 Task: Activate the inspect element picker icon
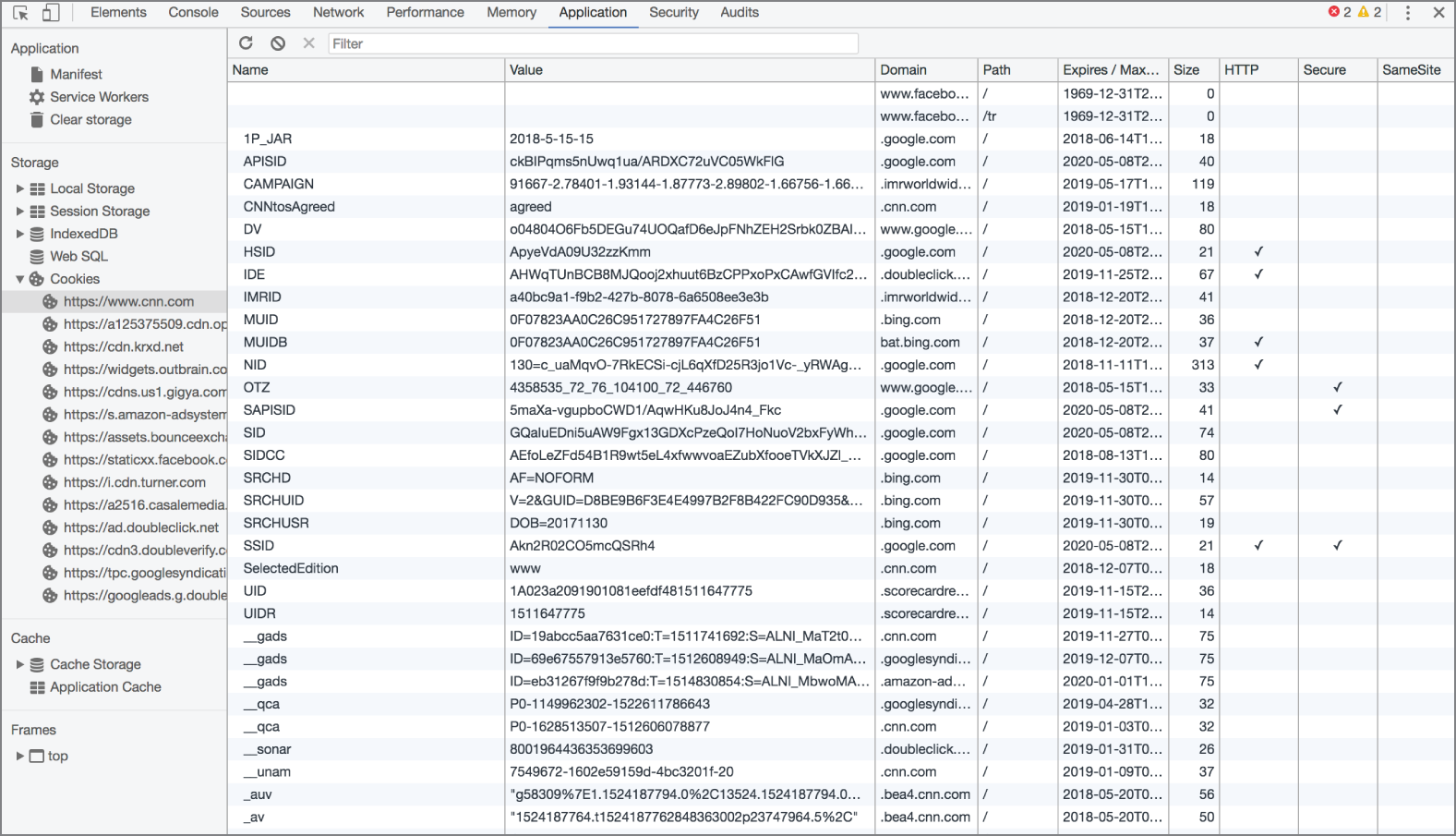pyautogui.click(x=20, y=13)
